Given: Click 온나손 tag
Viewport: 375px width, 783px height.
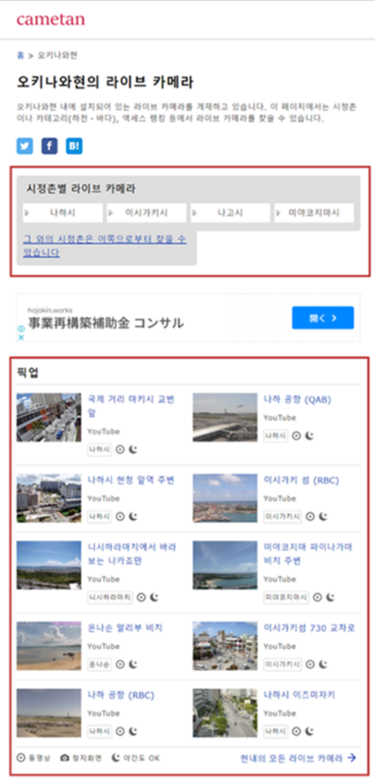Looking at the screenshot, I should pyautogui.click(x=99, y=665).
